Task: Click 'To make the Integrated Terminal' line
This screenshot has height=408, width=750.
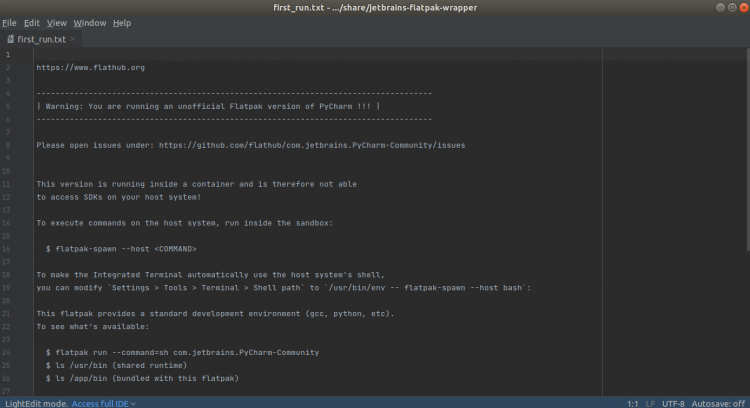Action: click(x=210, y=275)
